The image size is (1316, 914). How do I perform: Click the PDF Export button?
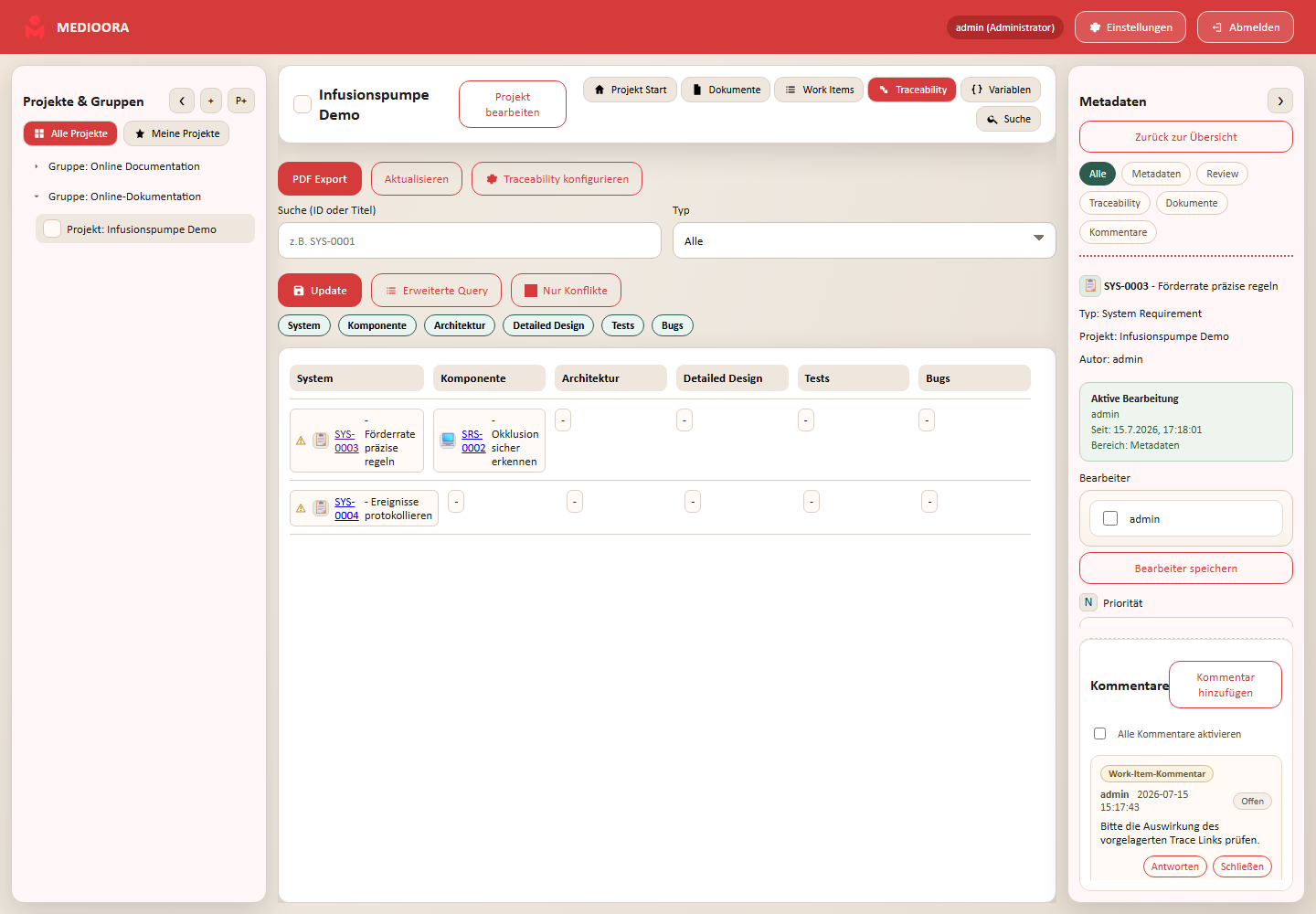coord(320,179)
